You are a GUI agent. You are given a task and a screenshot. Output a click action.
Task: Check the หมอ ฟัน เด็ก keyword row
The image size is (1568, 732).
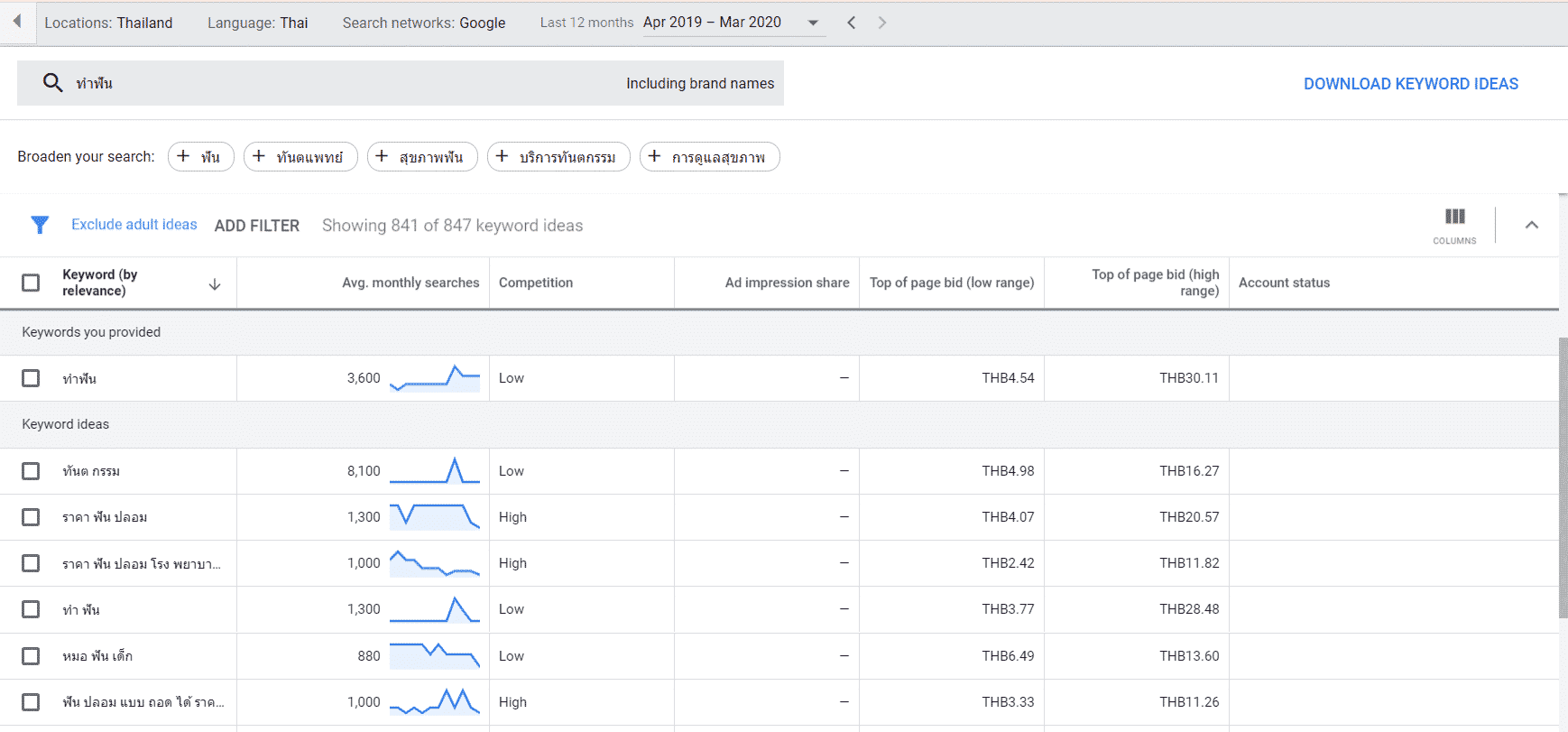point(31,656)
